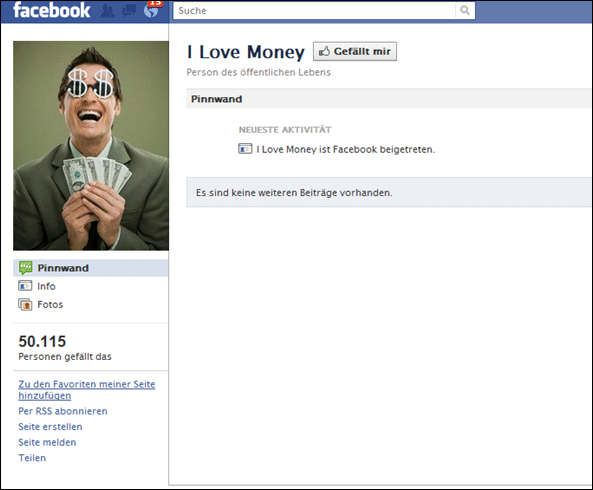Screen dimensions: 593x490
Task: Click the Facebook logo
Action: pos(51,10)
